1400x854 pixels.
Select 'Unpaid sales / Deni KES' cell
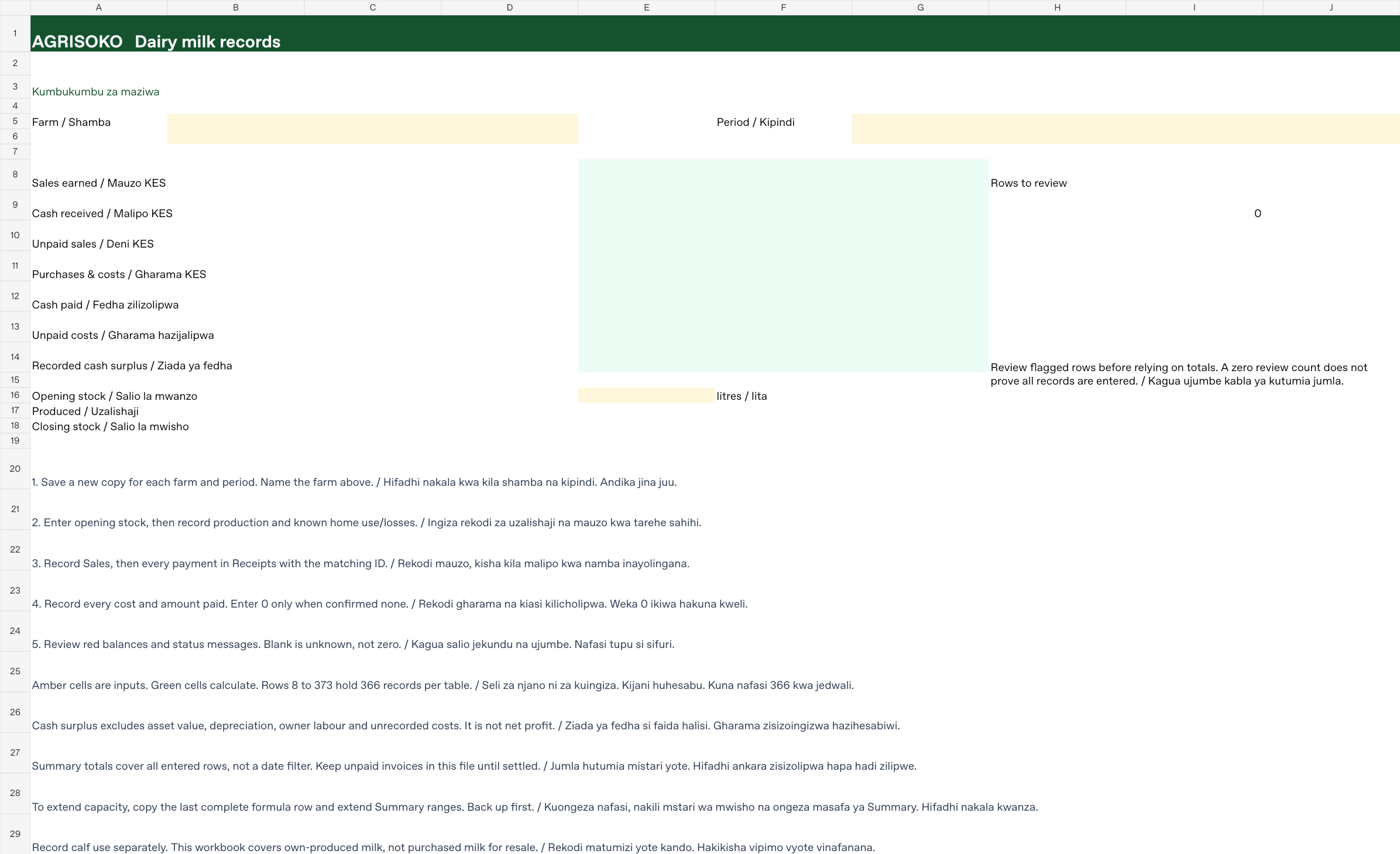point(93,244)
